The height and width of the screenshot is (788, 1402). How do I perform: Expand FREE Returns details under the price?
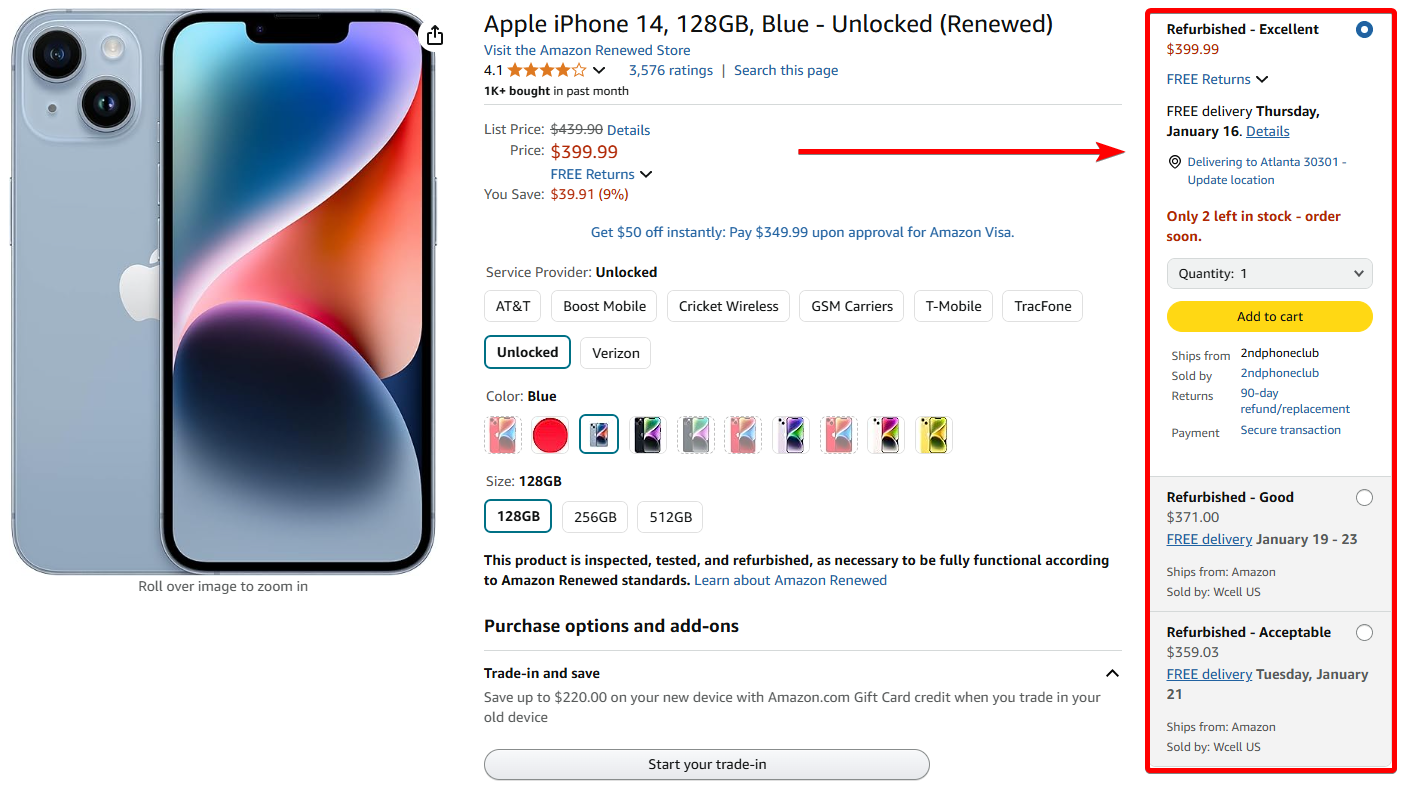point(601,173)
